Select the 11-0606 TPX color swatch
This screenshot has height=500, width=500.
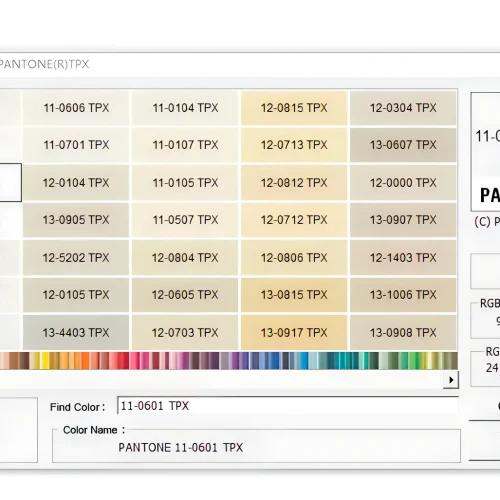click(x=76, y=108)
